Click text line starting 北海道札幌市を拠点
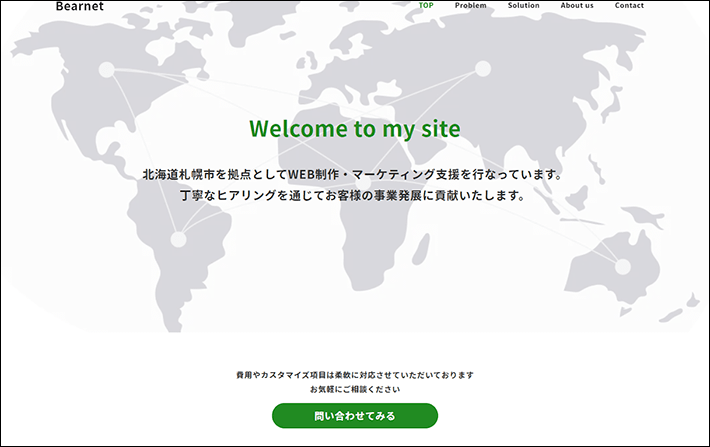Image resolution: width=710 pixels, height=447 pixels. click(x=353, y=174)
